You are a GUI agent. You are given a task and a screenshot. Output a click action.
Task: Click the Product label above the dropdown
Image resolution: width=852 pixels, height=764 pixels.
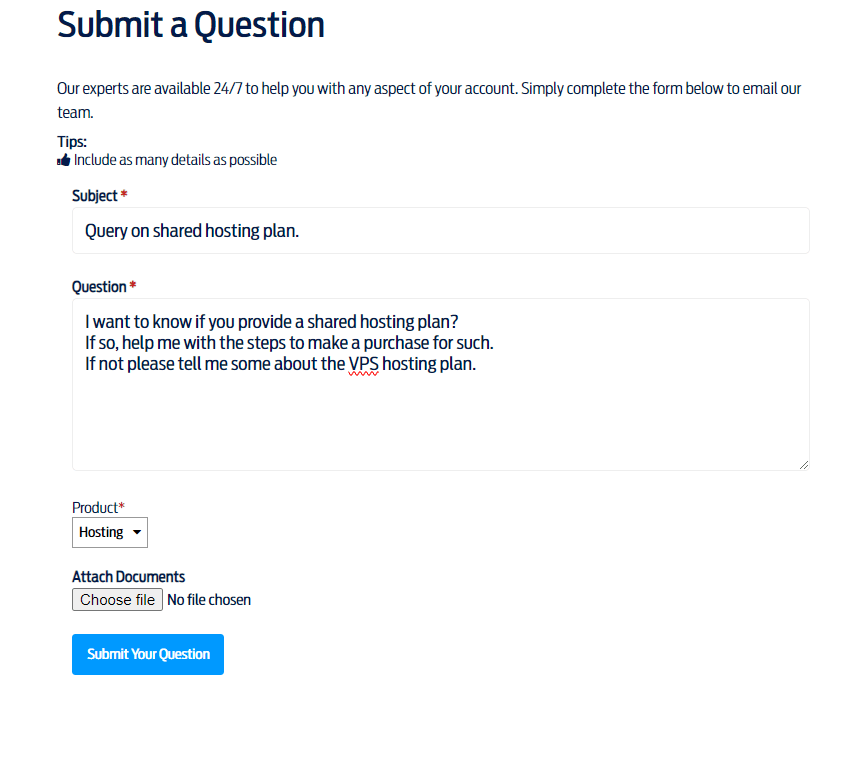click(x=93, y=507)
